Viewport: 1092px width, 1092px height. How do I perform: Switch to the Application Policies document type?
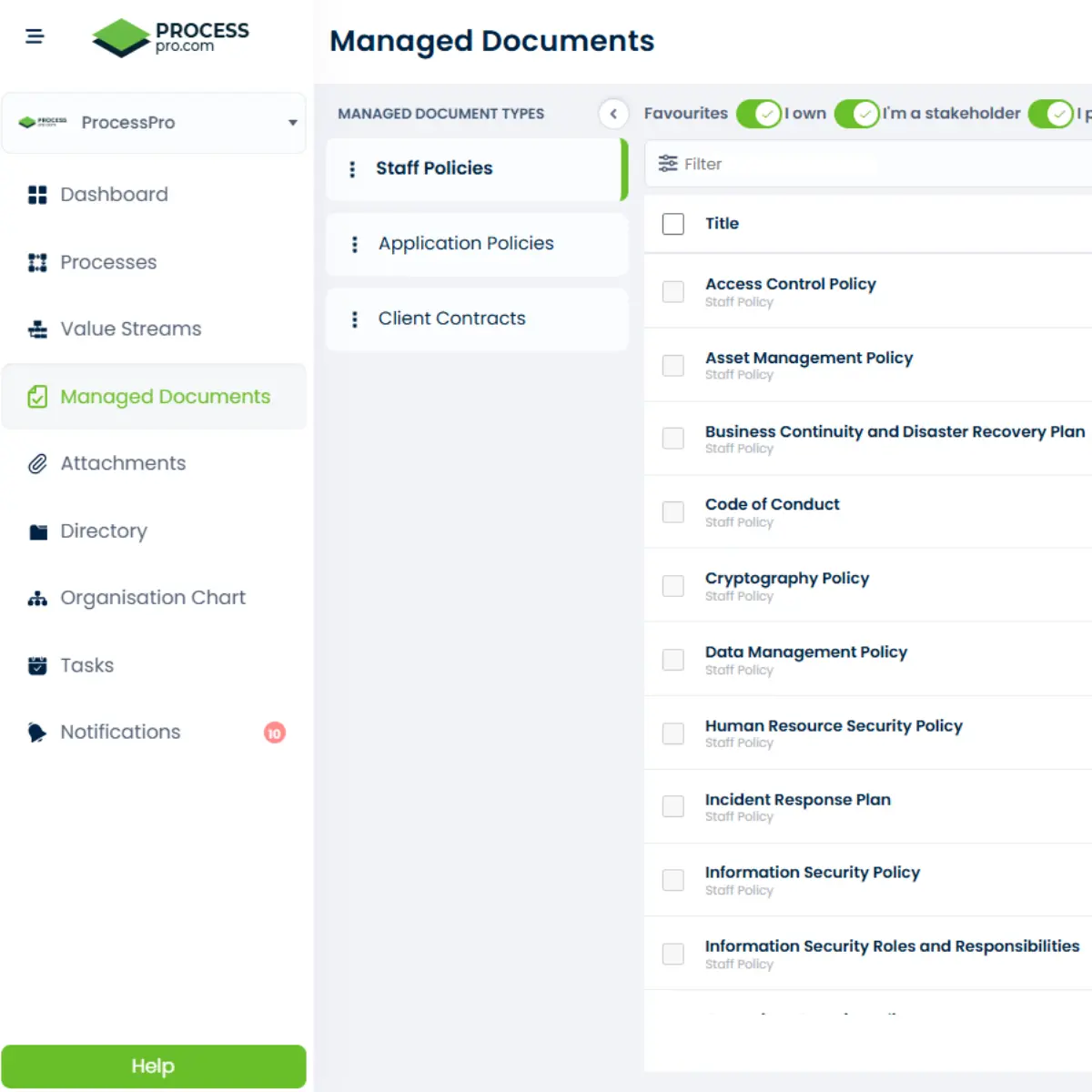coord(465,243)
